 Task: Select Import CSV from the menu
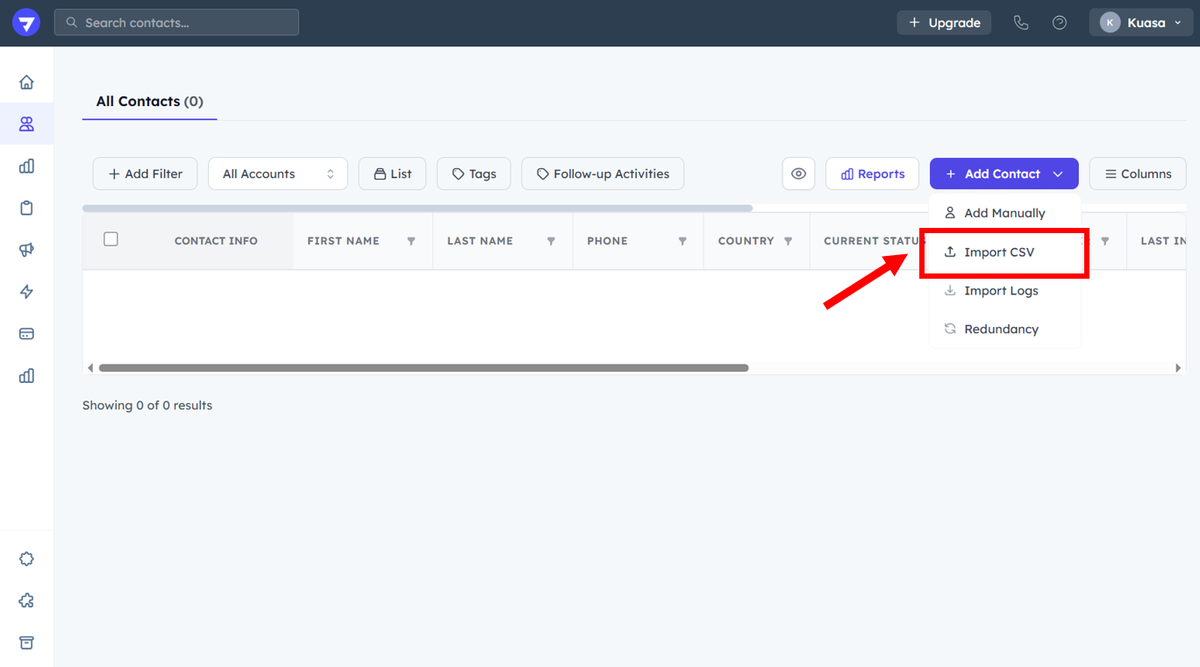point(999,252)
